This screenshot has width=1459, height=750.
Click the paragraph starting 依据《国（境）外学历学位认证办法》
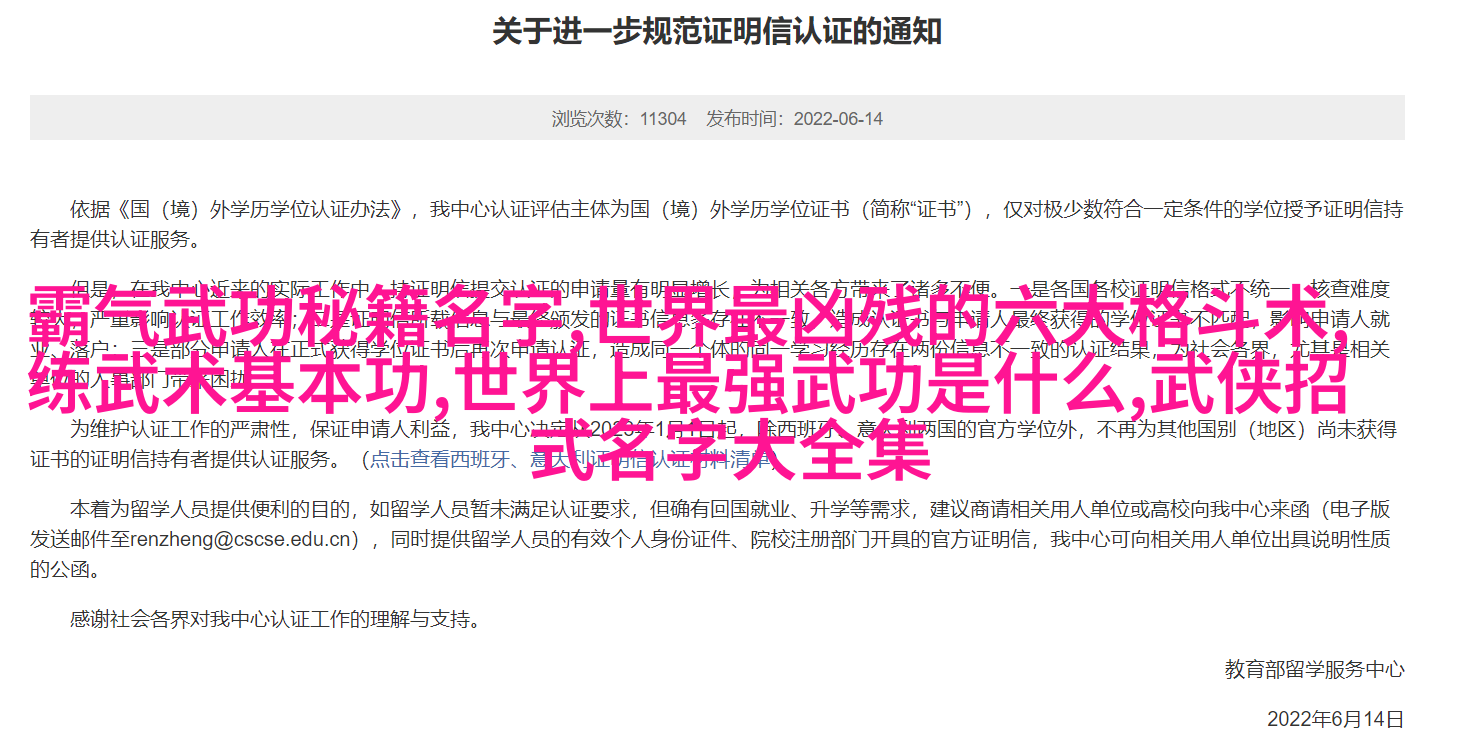(x=717, y=224)
